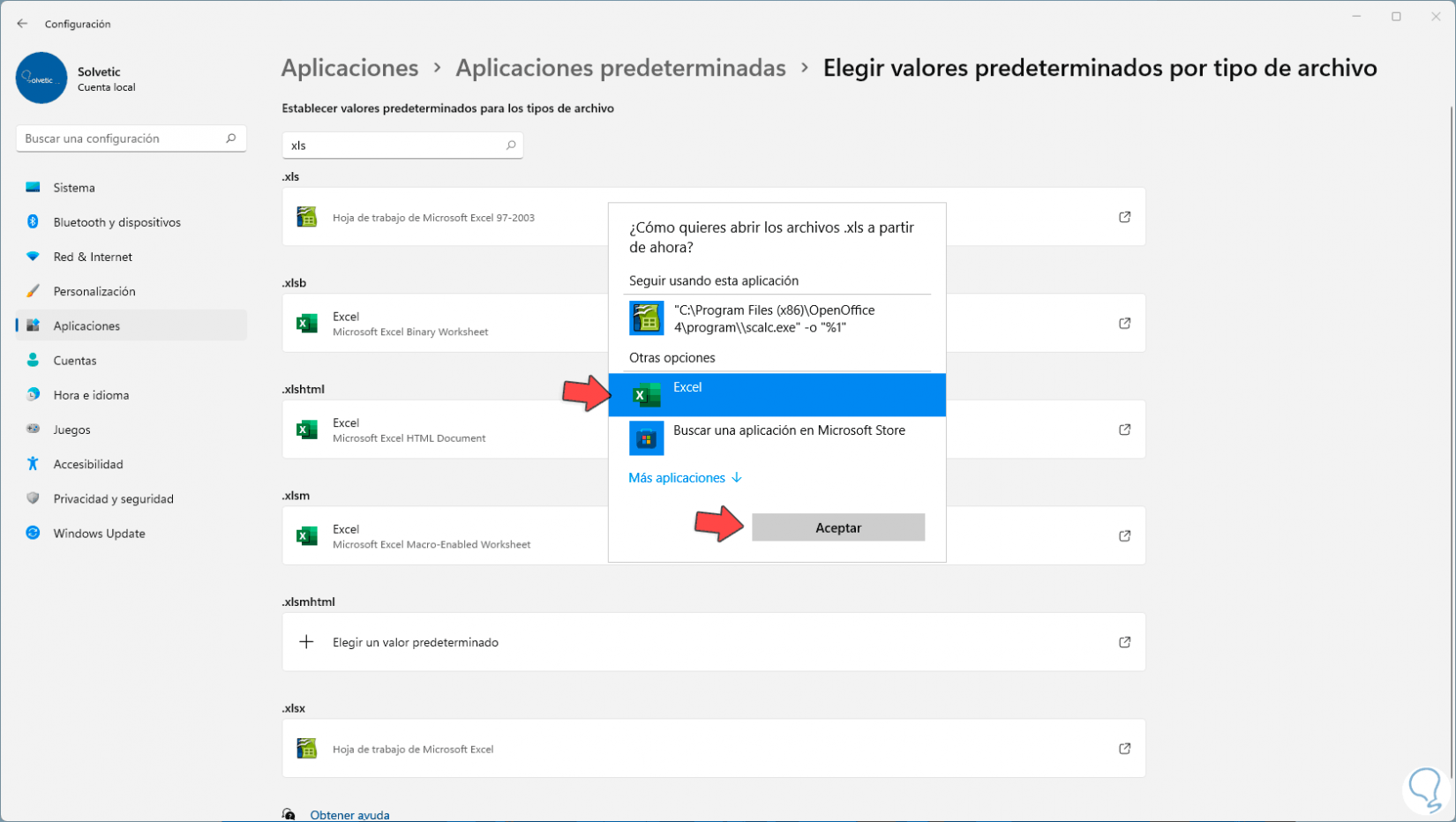Open the Personalización section
This screenshot has width=1456, height=822.
(x=131, y=291)
